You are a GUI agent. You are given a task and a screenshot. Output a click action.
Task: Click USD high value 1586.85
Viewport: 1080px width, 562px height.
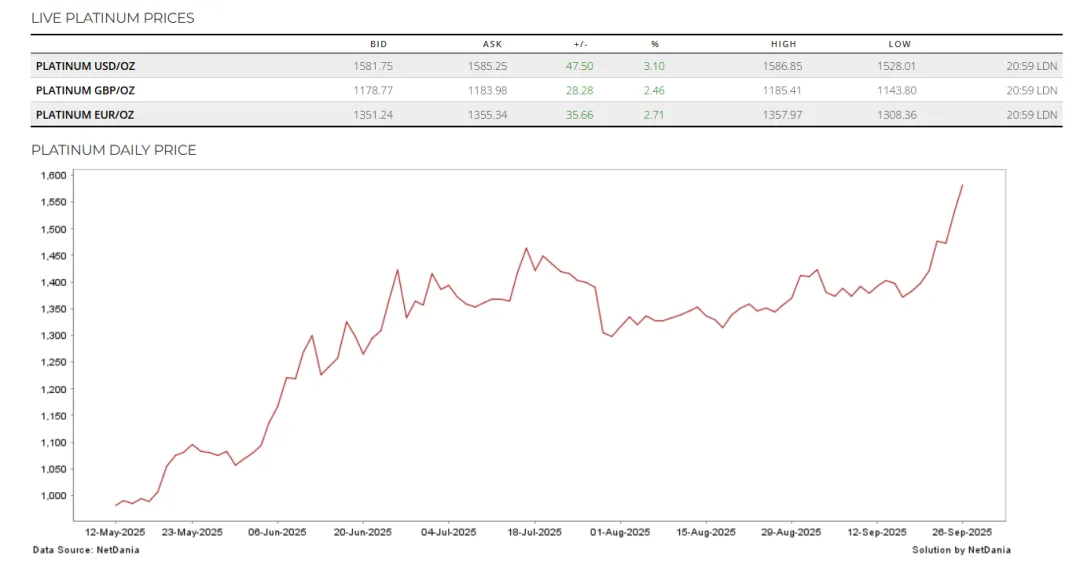click(782, 66)
